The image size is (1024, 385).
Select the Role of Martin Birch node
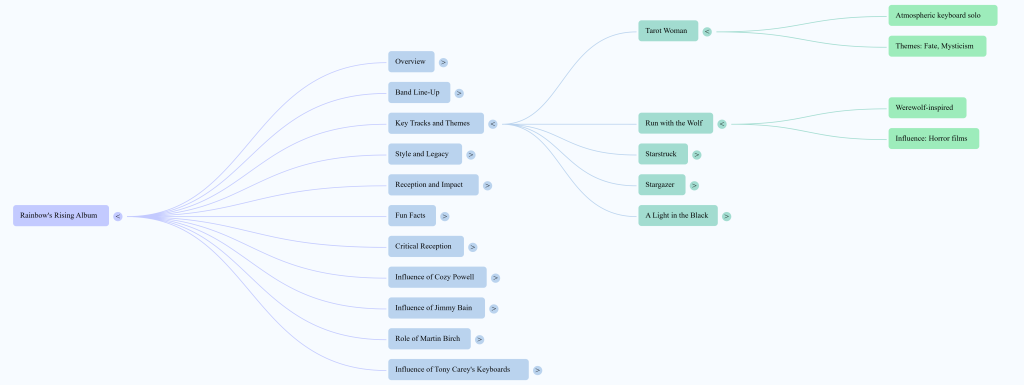pyautogui.click(x=429, y=339)
